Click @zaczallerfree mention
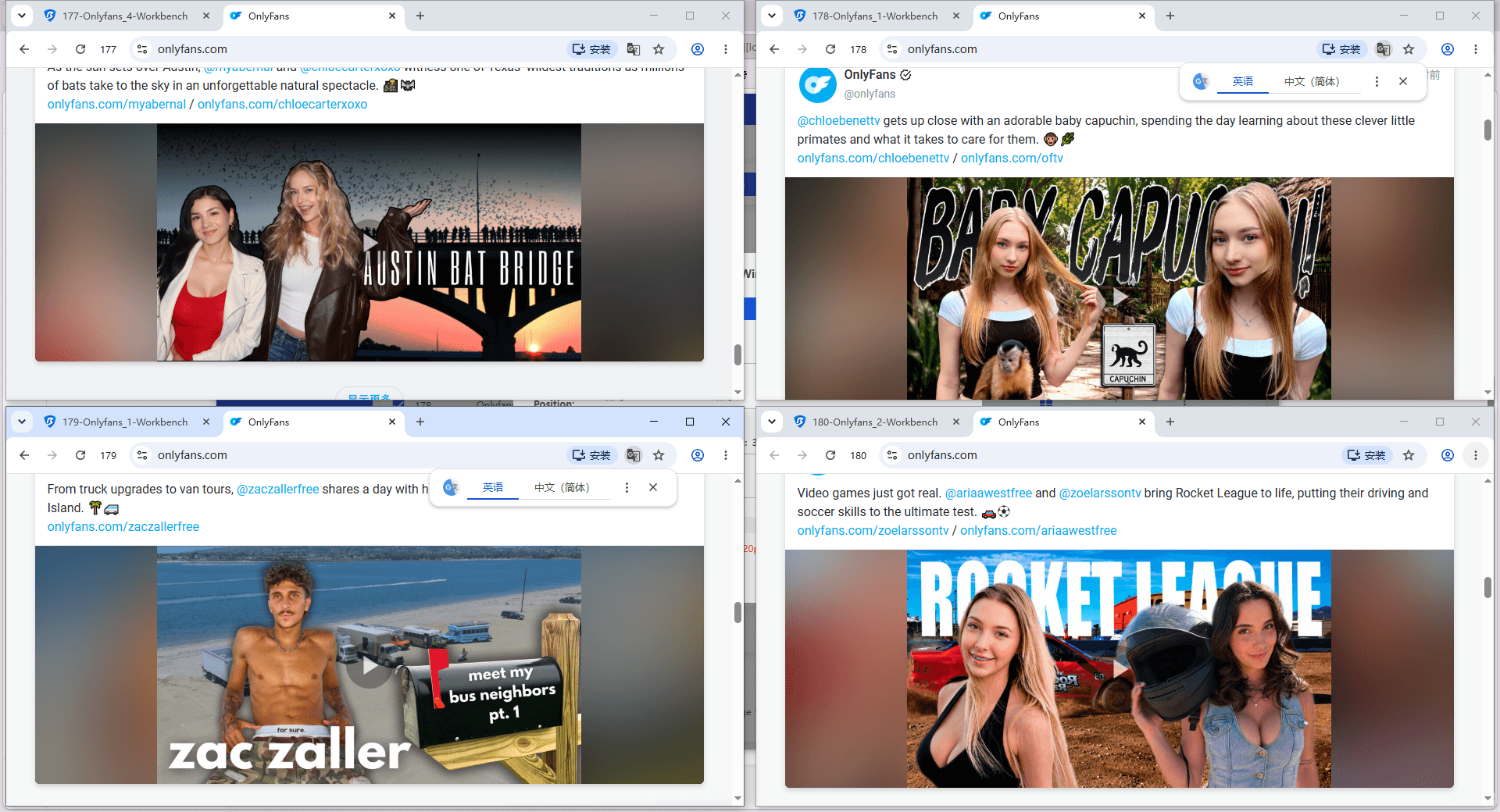 pos(277,489)
